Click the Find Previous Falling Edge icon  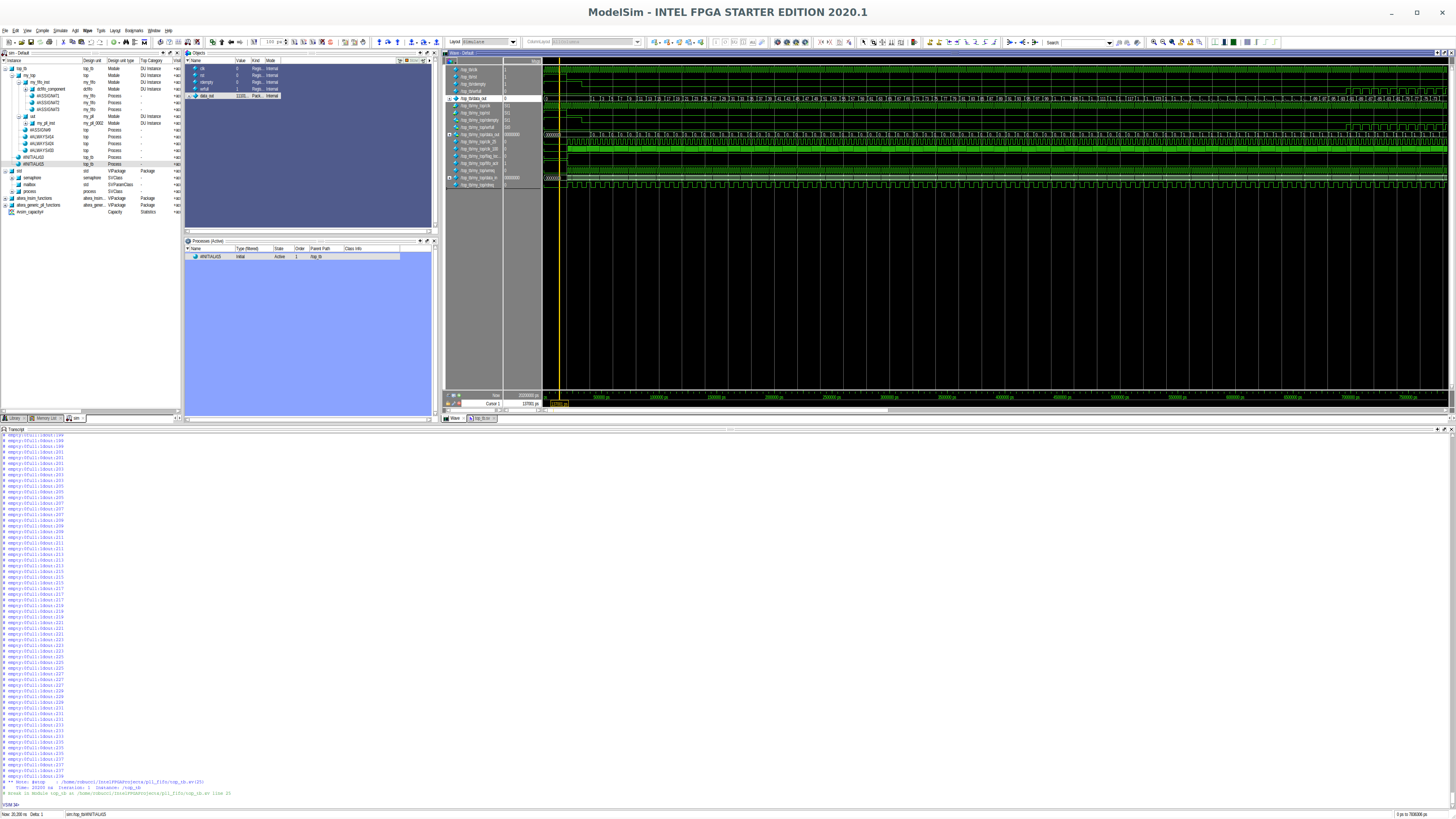966,42
